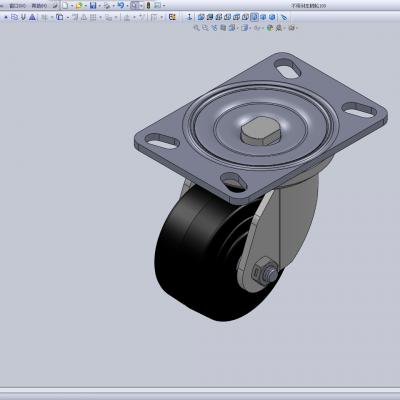Viewport: 400px width, 400px height.
Task: Open the View Settings icon
Action: 291,28
